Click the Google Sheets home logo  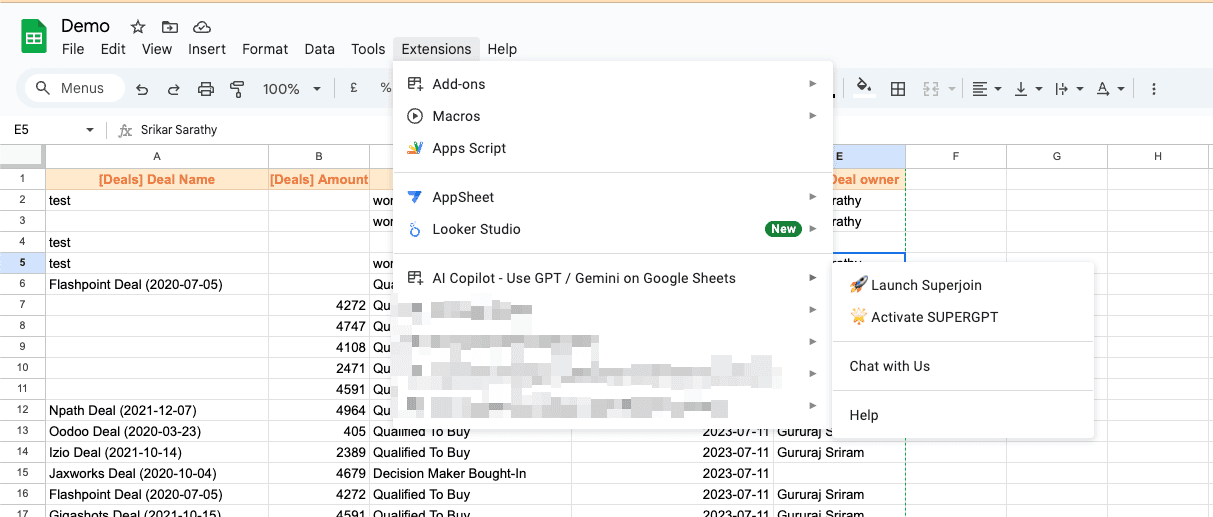34,37
